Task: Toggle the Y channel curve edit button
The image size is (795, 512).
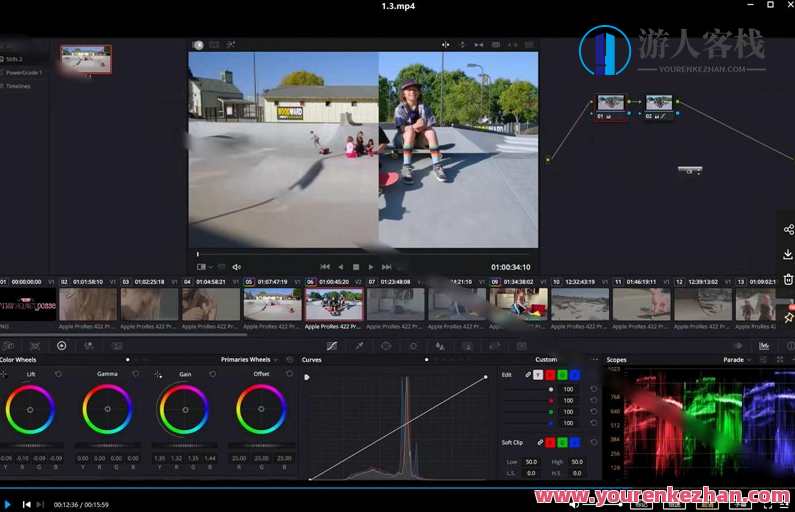Action: (x=538, y=375)
